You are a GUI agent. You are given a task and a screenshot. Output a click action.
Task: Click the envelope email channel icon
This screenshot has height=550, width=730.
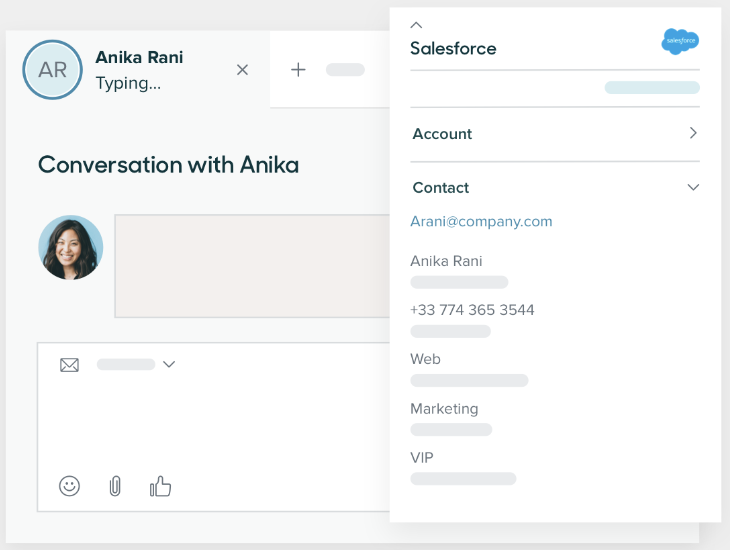pyautogui.click(x=69, y=365)
